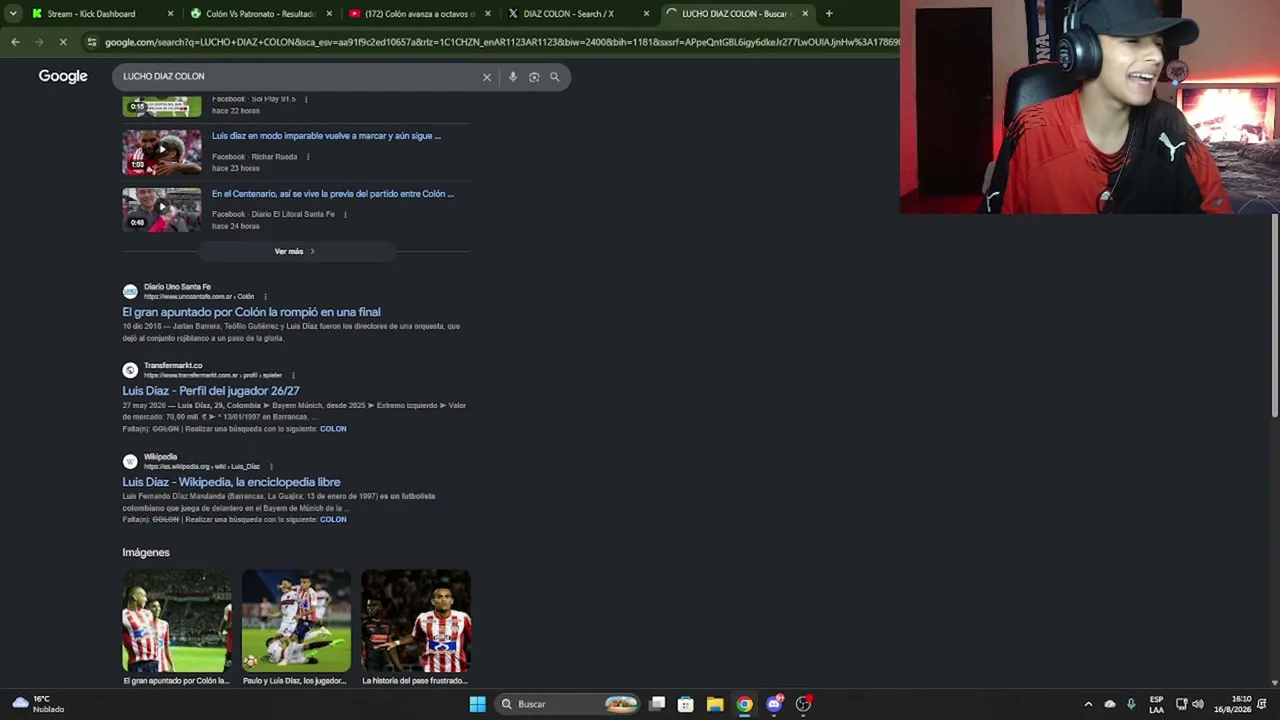
Task: Open the volume control in system tray
Action: tap(1198, 704)
